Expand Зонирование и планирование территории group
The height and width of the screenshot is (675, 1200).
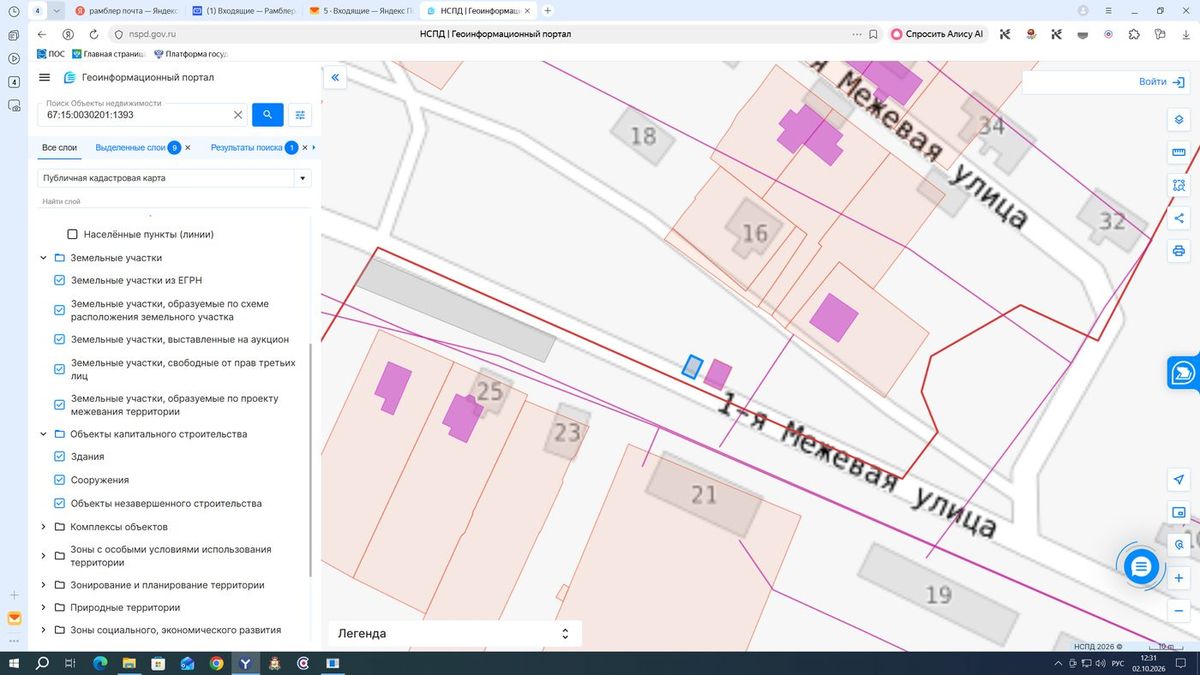tap(43, 585)
